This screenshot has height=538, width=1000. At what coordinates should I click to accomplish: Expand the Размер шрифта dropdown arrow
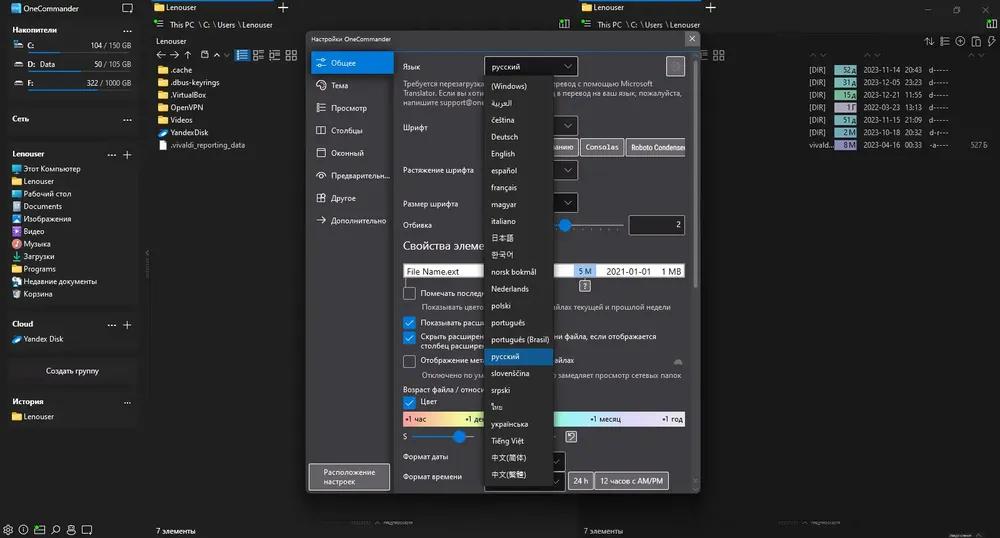(567, 203)
